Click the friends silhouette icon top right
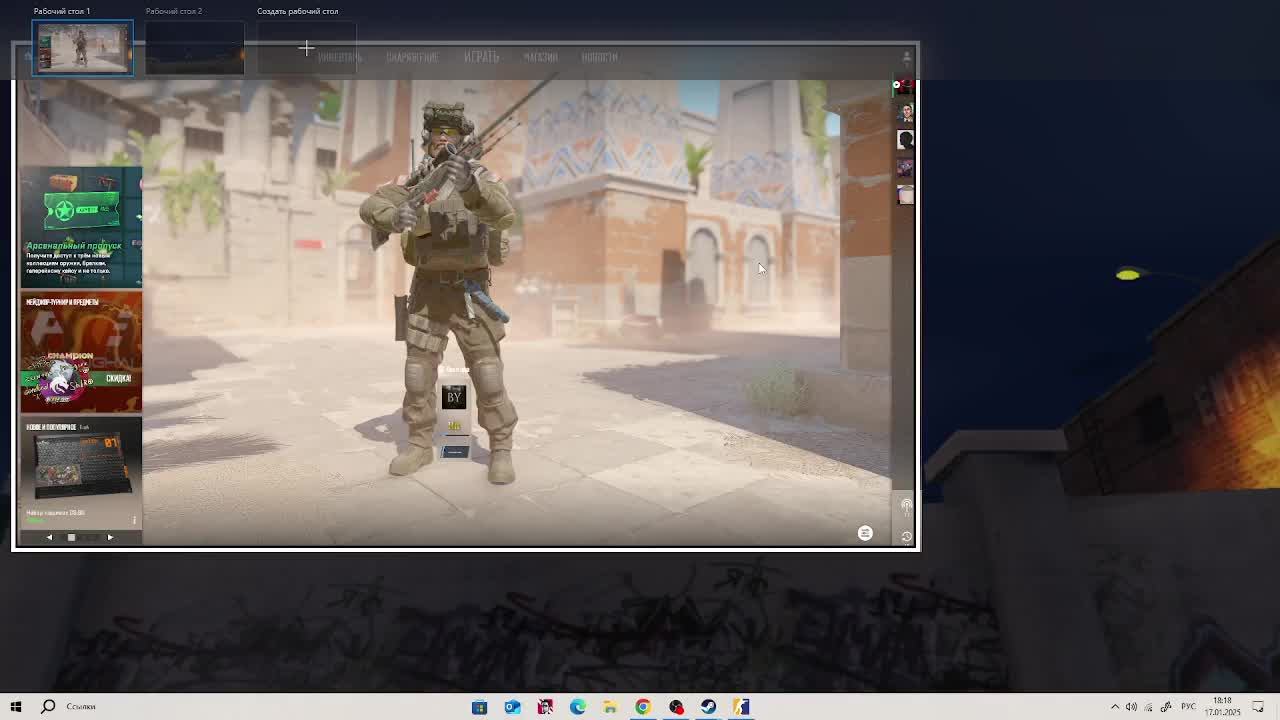 (907, 57)
